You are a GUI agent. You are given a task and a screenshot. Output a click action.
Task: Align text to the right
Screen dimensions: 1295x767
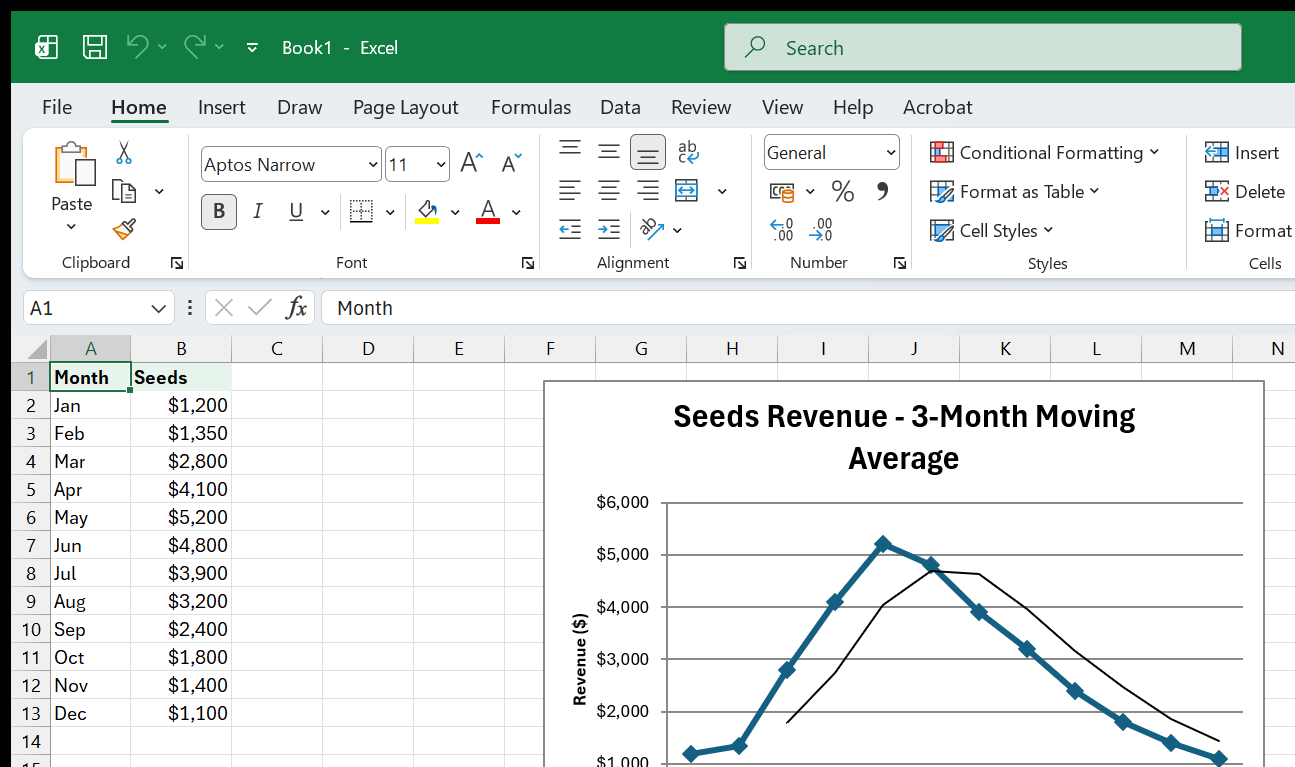[648, 190]
